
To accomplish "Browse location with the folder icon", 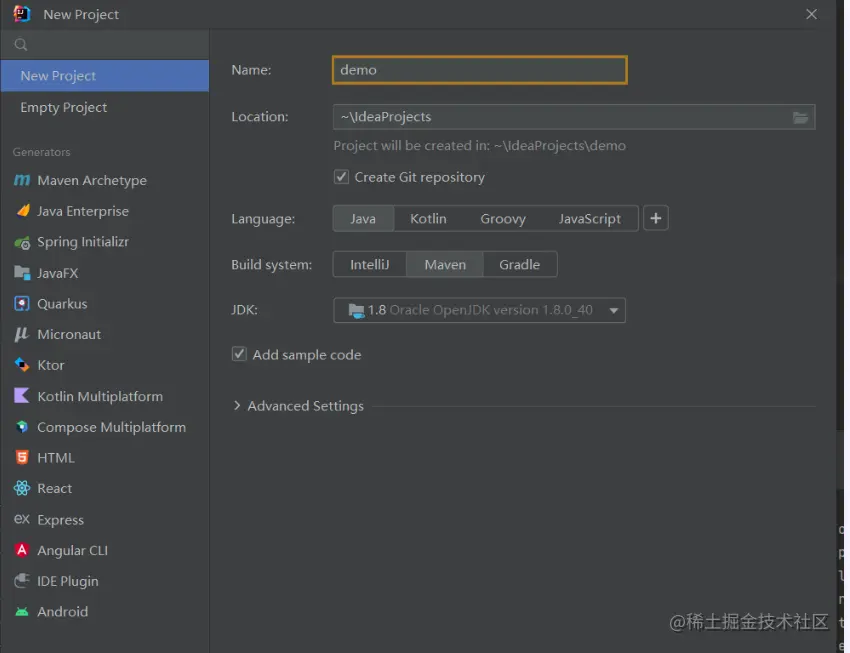I will 800,117.
